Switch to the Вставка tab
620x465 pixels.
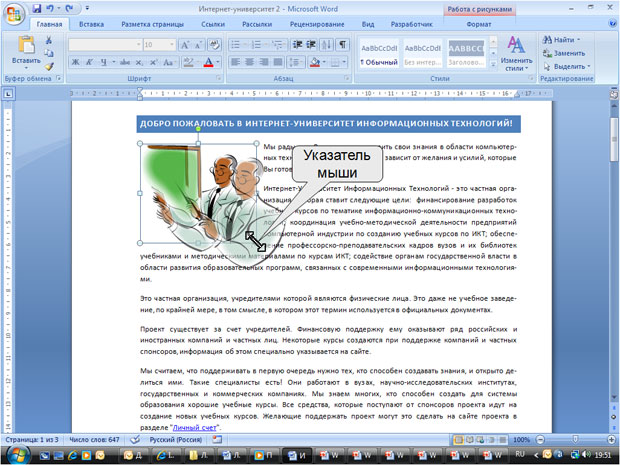[91, 24]
